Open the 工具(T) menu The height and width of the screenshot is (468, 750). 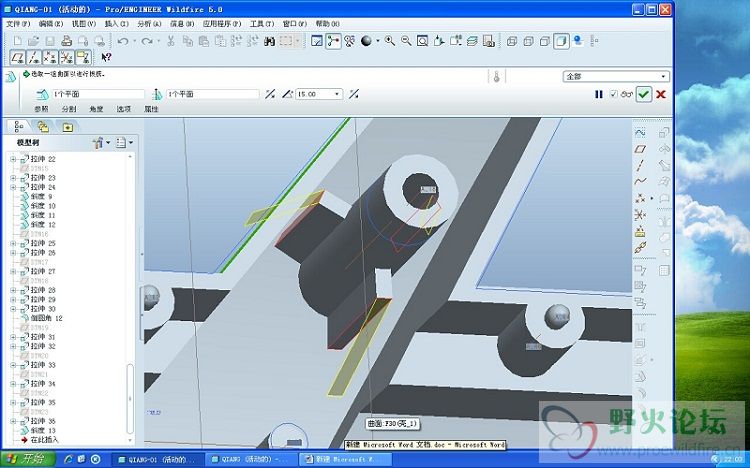262,23
